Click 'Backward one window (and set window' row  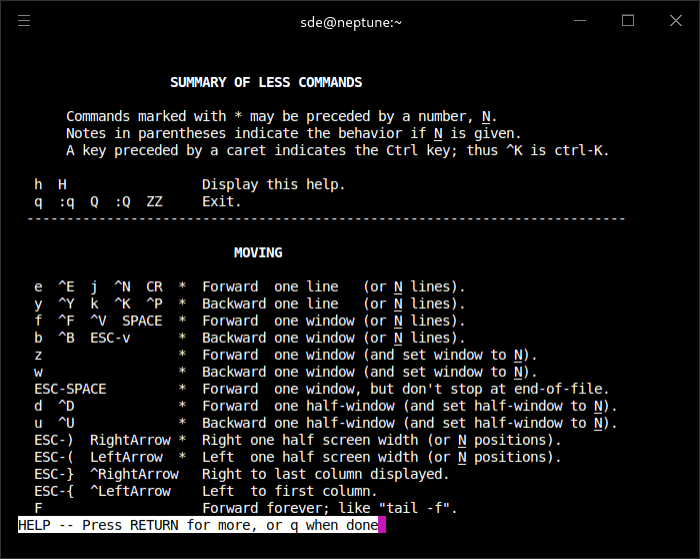tap(286, 372)
